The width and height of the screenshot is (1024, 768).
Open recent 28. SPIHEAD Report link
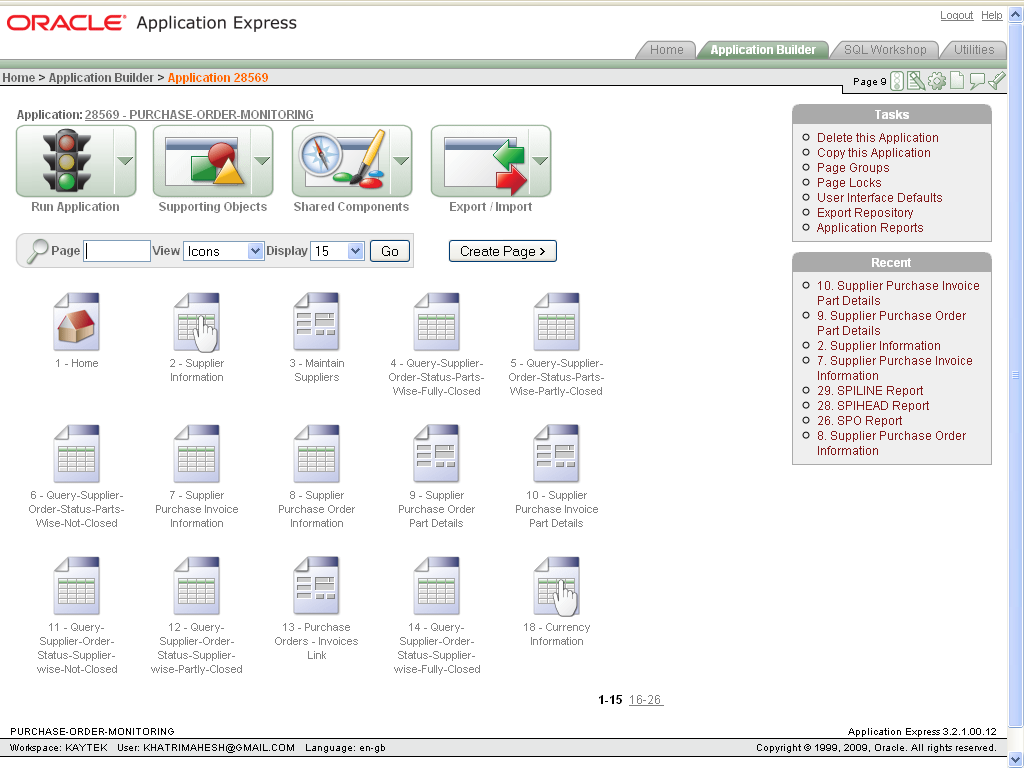(872, 406)
